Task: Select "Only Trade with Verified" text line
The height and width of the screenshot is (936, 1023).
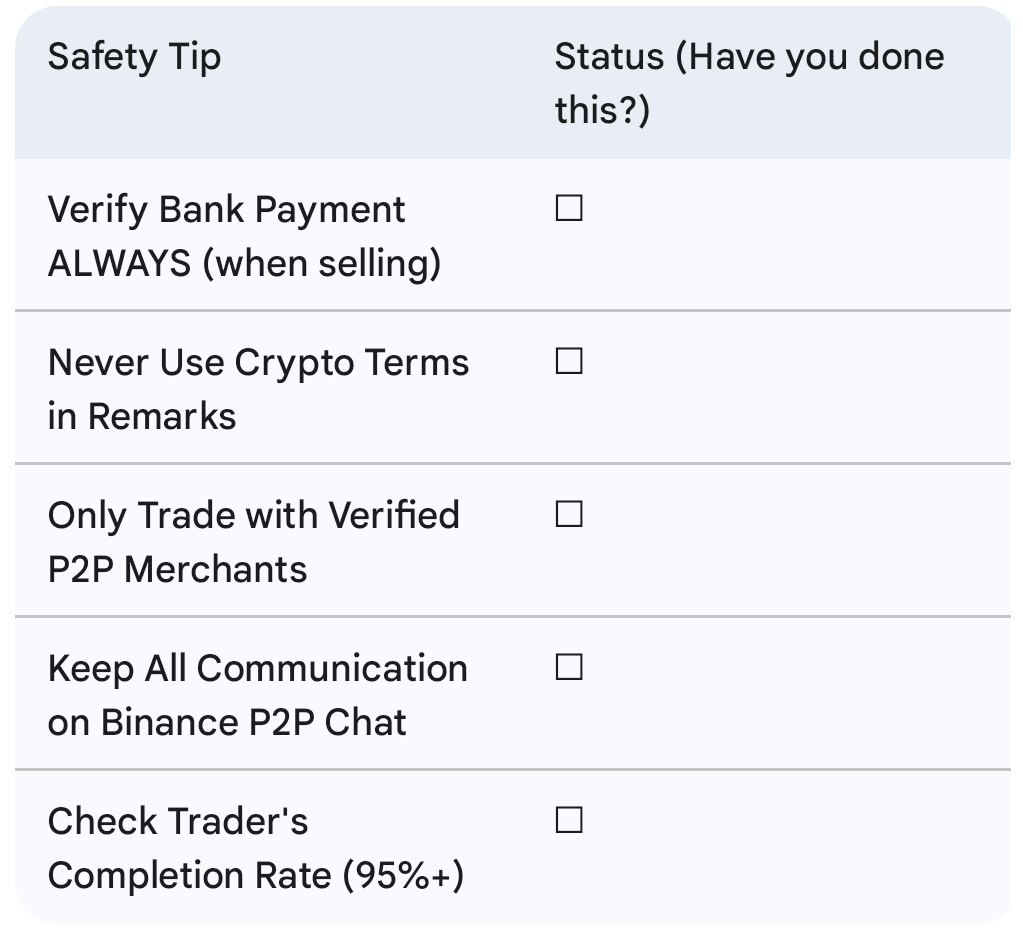Action: pyautogui.click(x=253, y=516)
